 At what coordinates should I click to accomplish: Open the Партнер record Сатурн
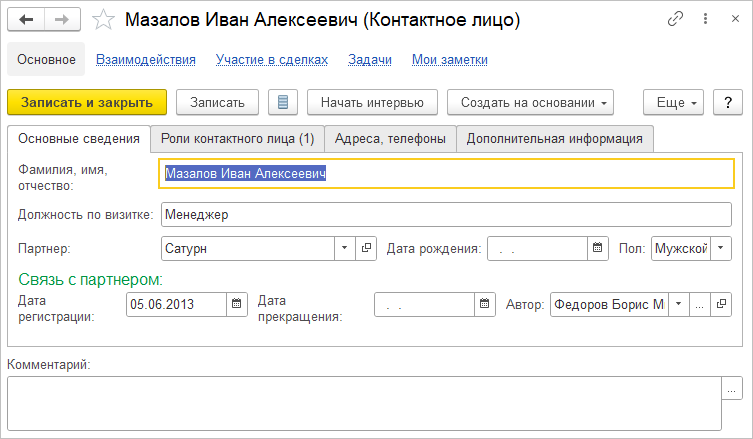366,248
